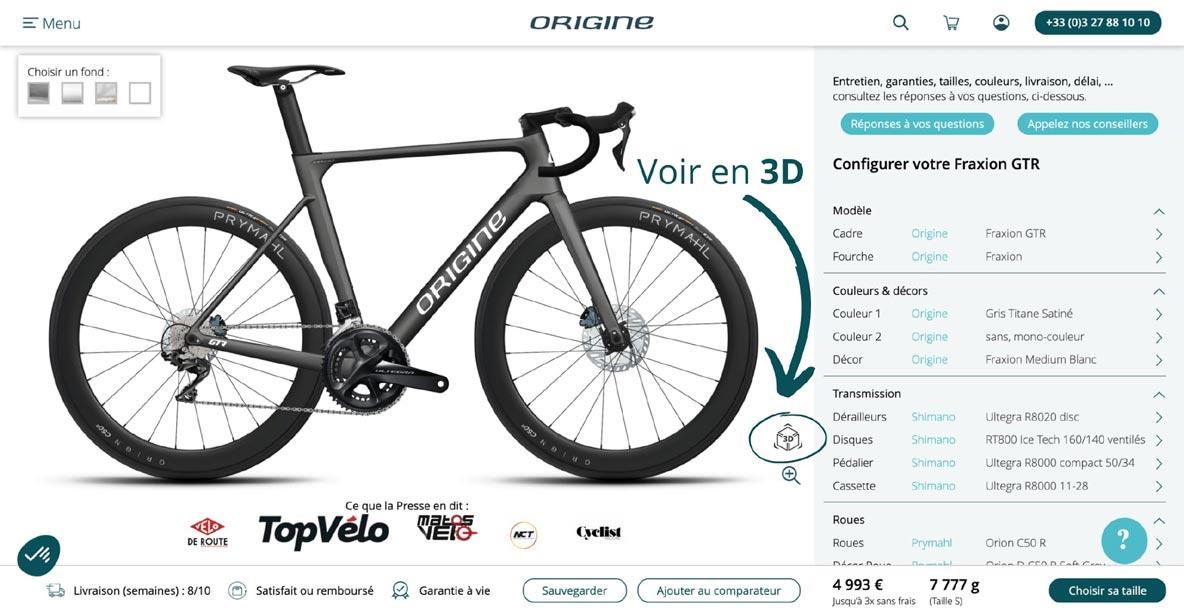
Task: Click the Origine logo in header
Action: [x=591, y=23]
